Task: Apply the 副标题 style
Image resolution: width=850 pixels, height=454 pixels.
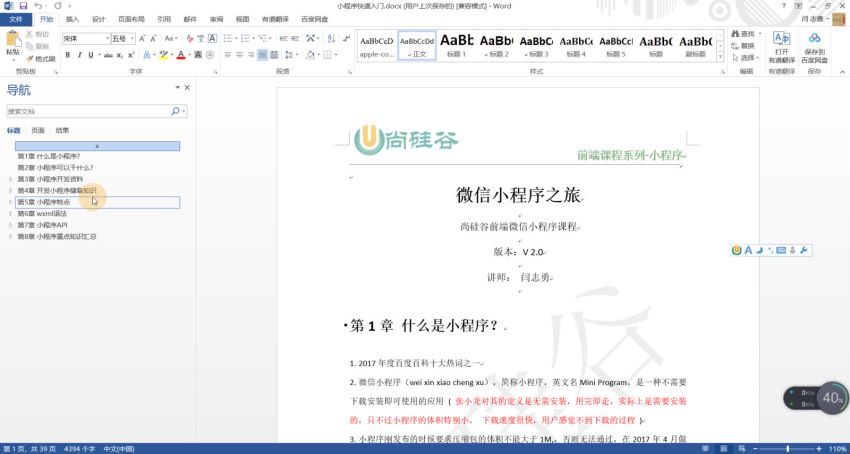Action: click(x=696, y=46)
